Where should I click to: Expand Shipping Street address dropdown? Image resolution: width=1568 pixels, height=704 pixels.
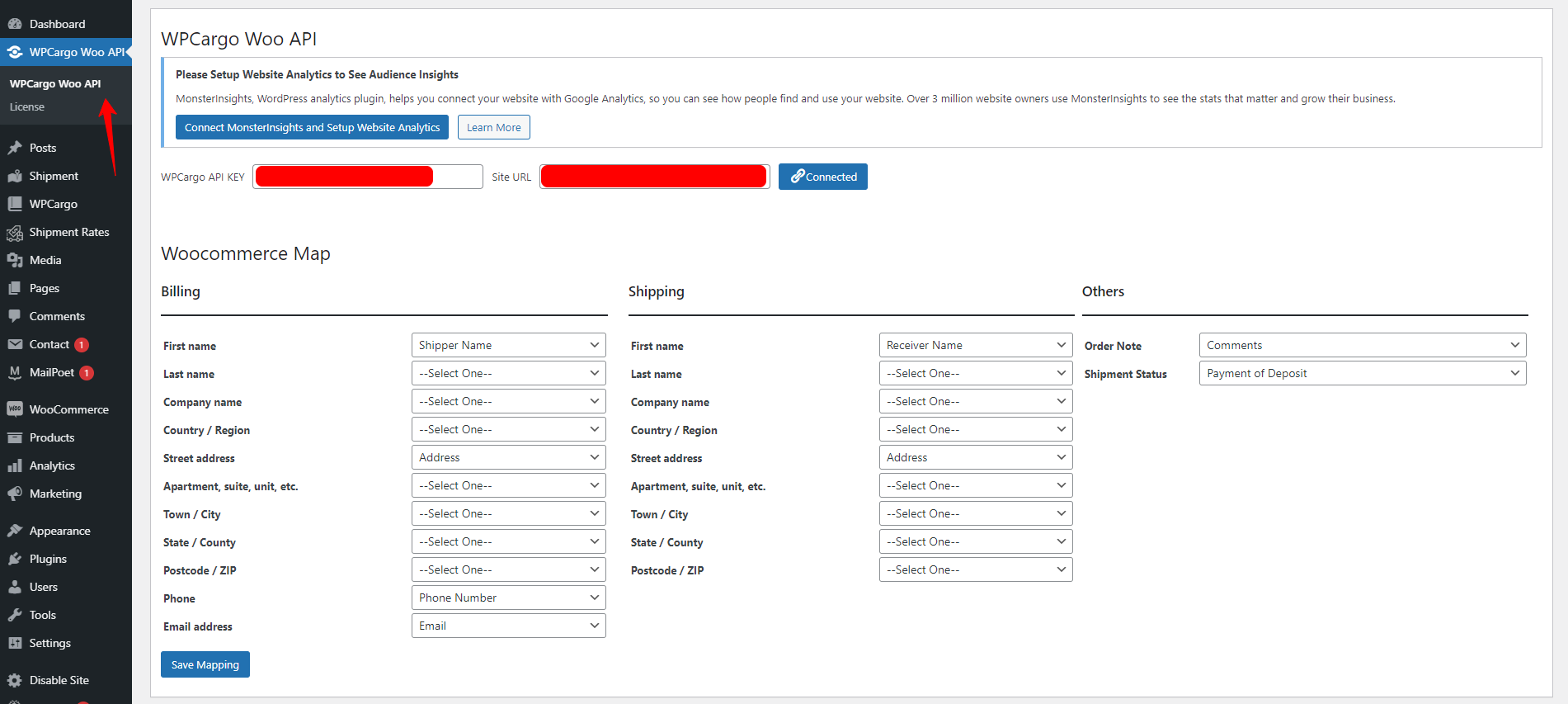point(975,457)
